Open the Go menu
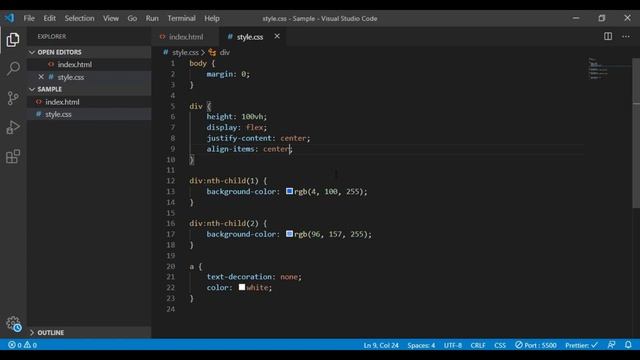The image size is (640, 360). tap(132, 18)
